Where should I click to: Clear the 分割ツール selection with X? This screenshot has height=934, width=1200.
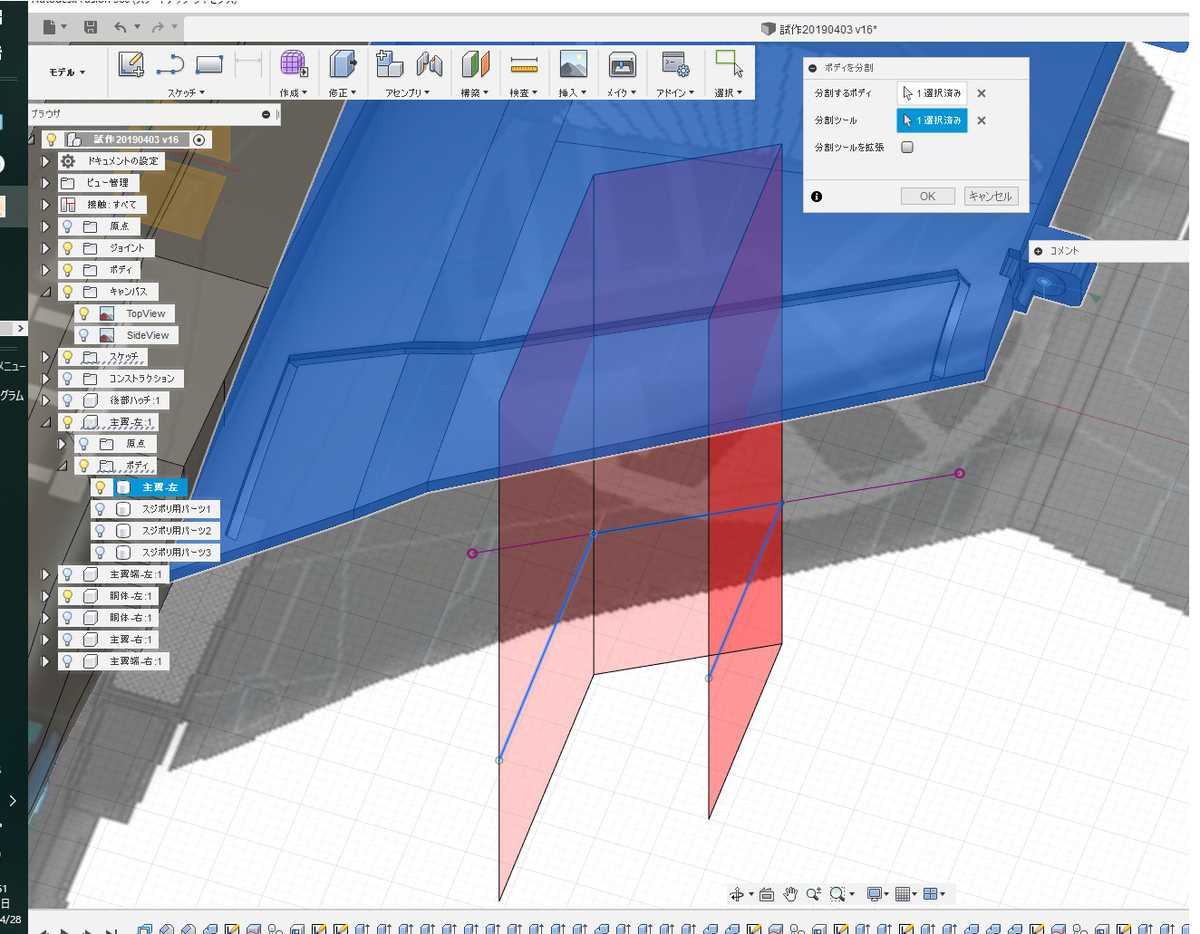[x=981, y=120]
